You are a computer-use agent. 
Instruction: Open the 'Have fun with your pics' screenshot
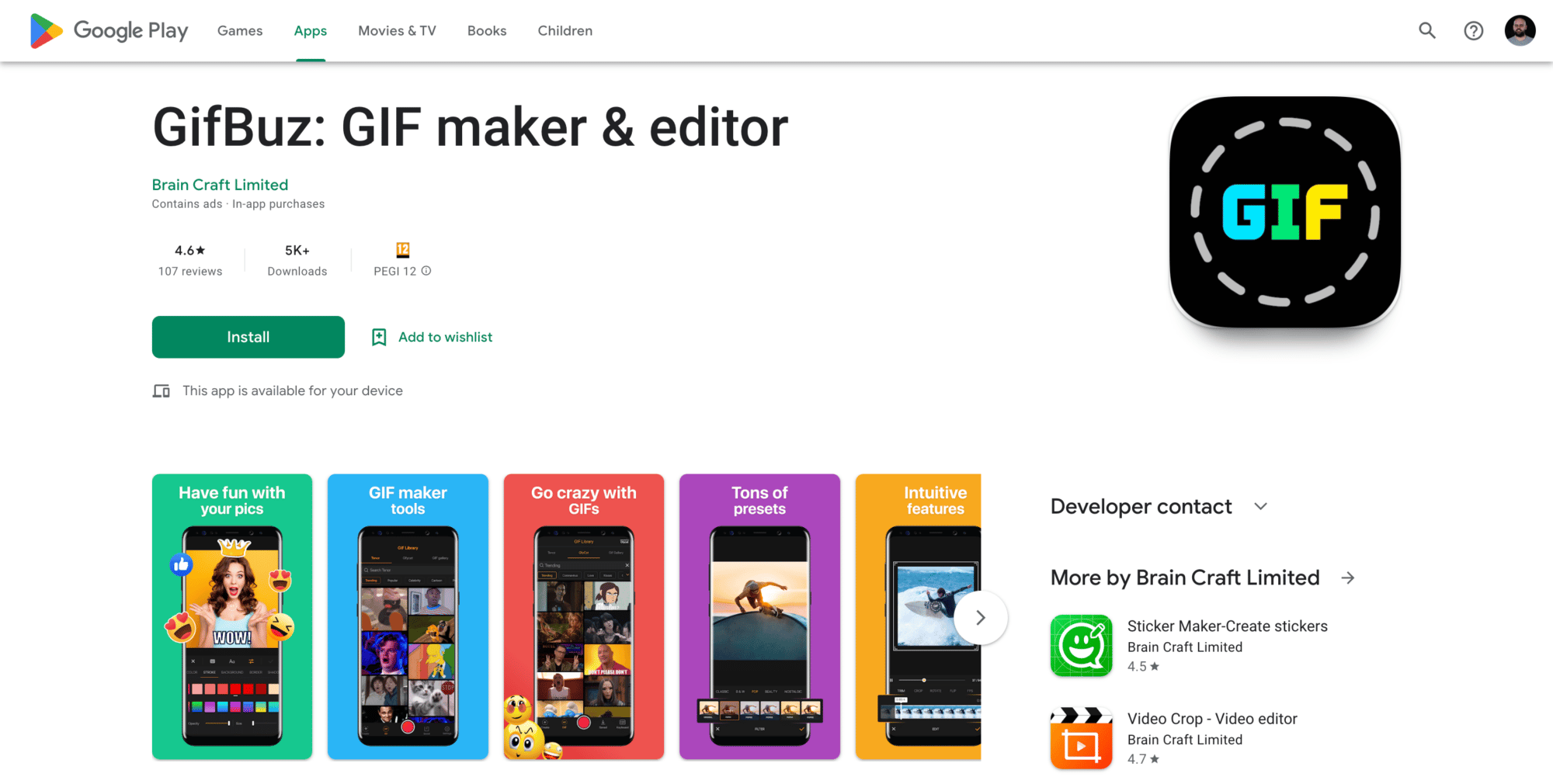click(x=232, y=616)
